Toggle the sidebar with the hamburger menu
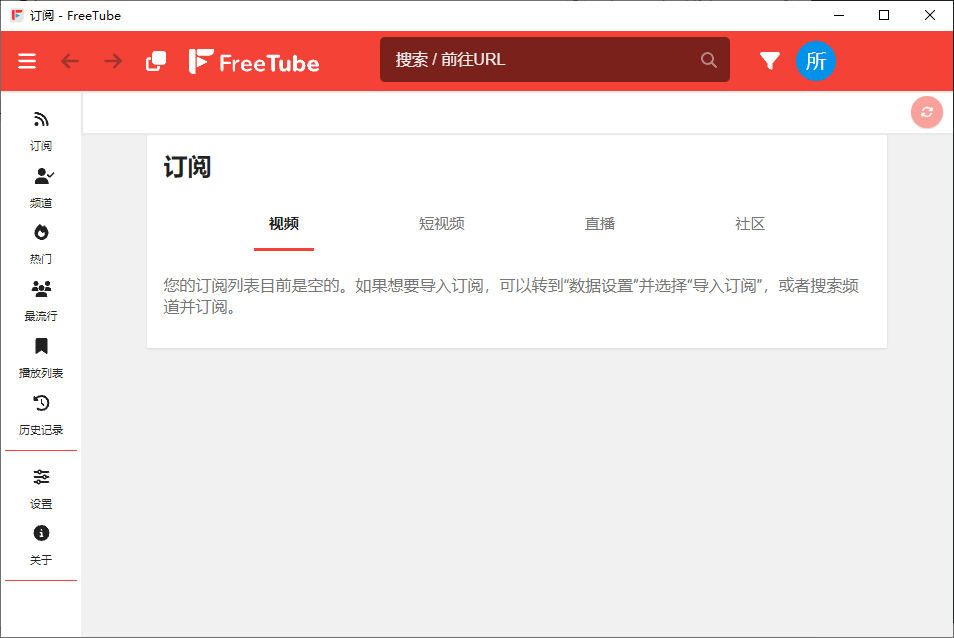 pyautogui.click(x=27, y=61)
